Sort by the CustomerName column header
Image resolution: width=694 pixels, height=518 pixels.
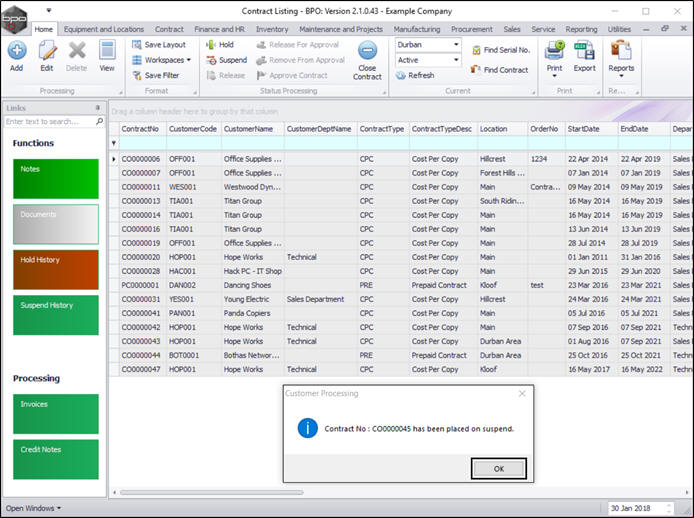(x=250, y=129)
